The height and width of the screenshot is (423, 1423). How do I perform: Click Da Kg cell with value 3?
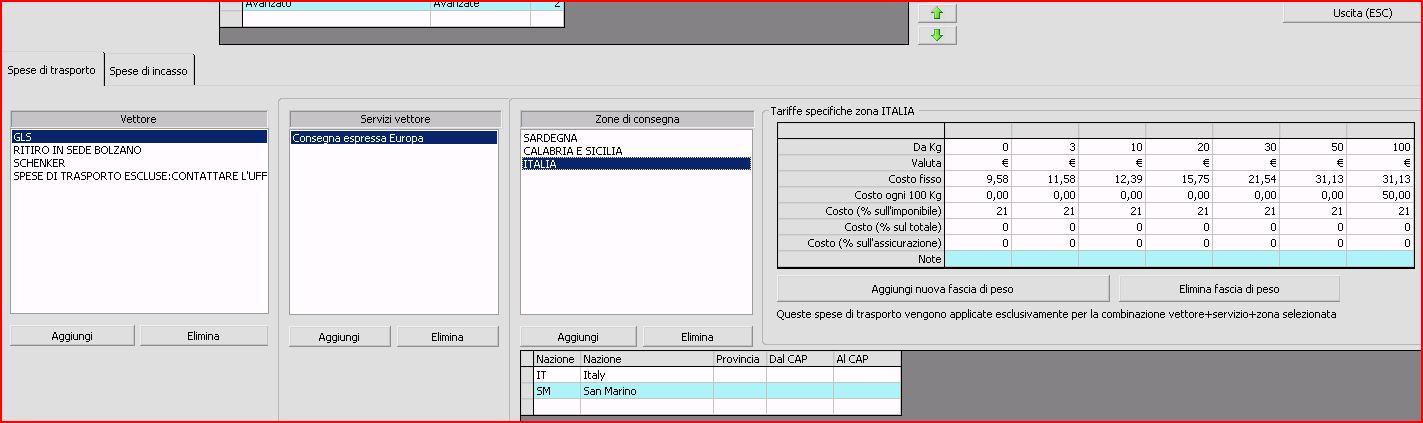click(x=1045, y=146)
